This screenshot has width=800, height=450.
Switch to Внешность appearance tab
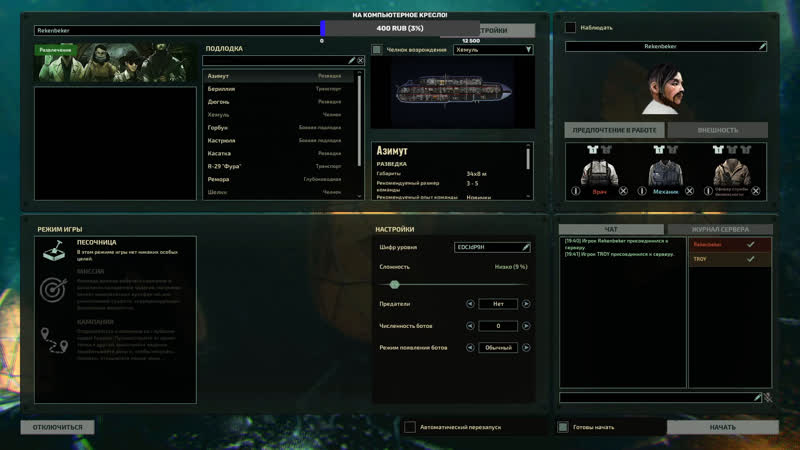(x=717, y=130)
